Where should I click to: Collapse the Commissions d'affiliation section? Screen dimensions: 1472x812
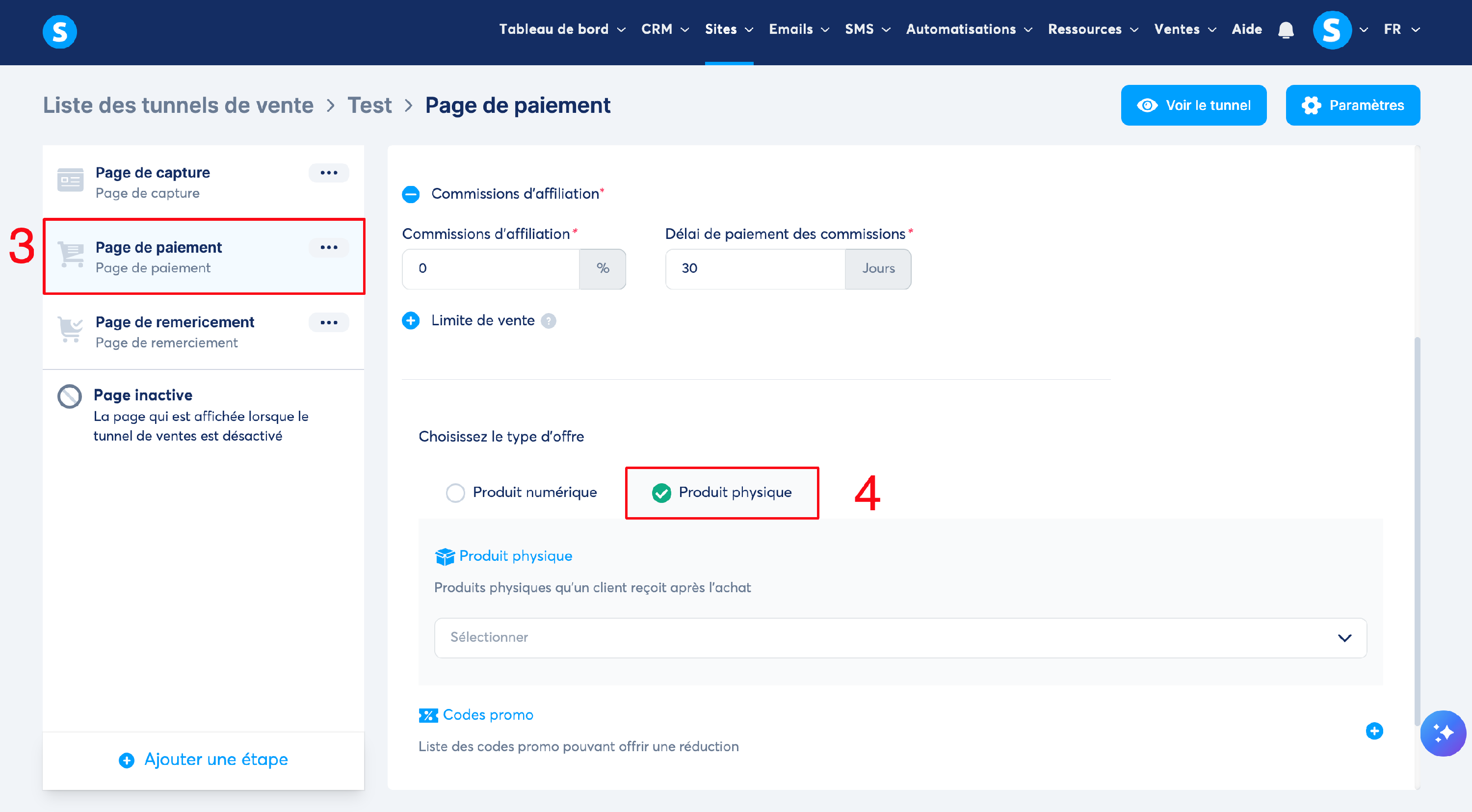pyautogui.click(x=411, y=194)
